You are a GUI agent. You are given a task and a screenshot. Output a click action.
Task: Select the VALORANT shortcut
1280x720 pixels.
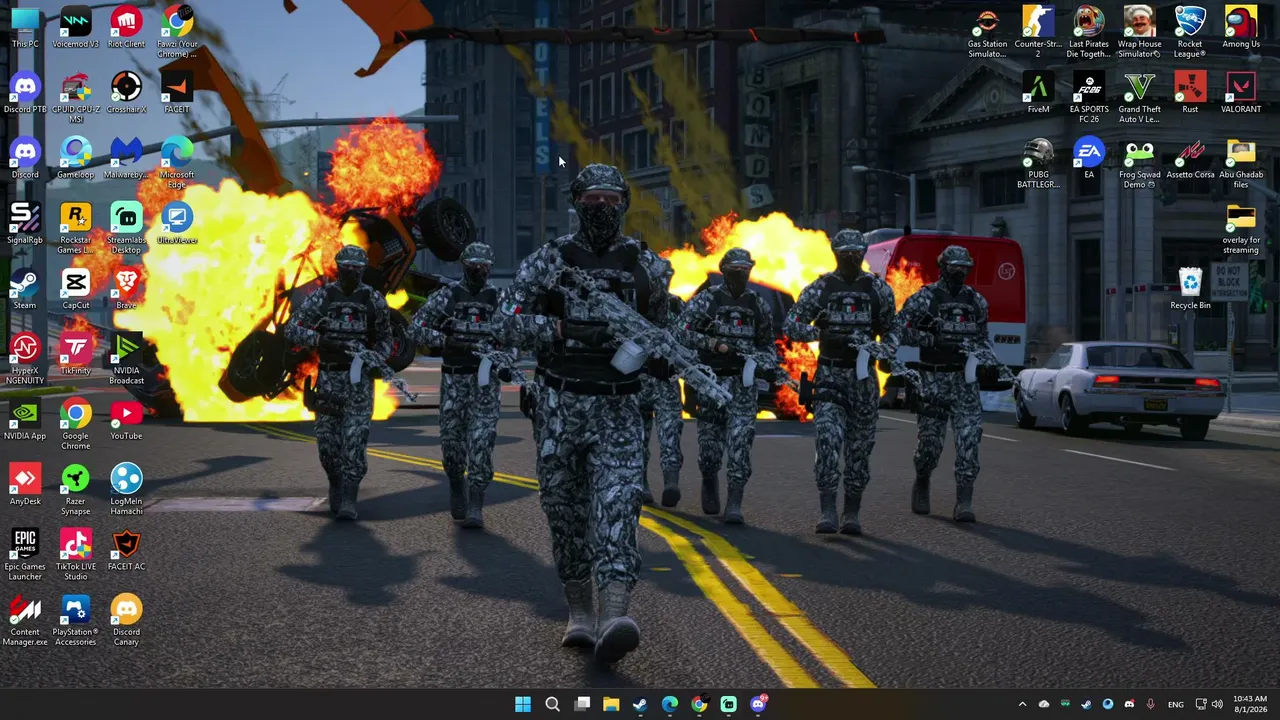(x=1241, y=92)
